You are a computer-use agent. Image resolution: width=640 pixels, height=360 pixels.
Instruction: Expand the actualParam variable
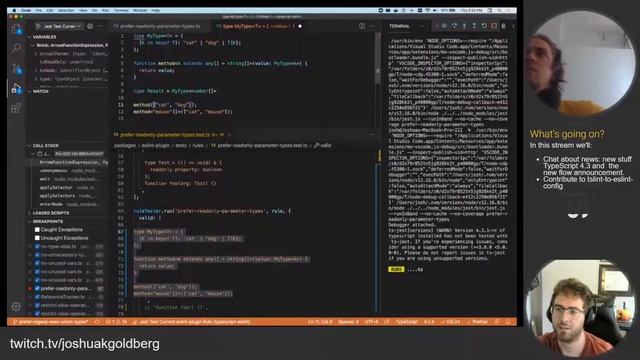(71, 53)
